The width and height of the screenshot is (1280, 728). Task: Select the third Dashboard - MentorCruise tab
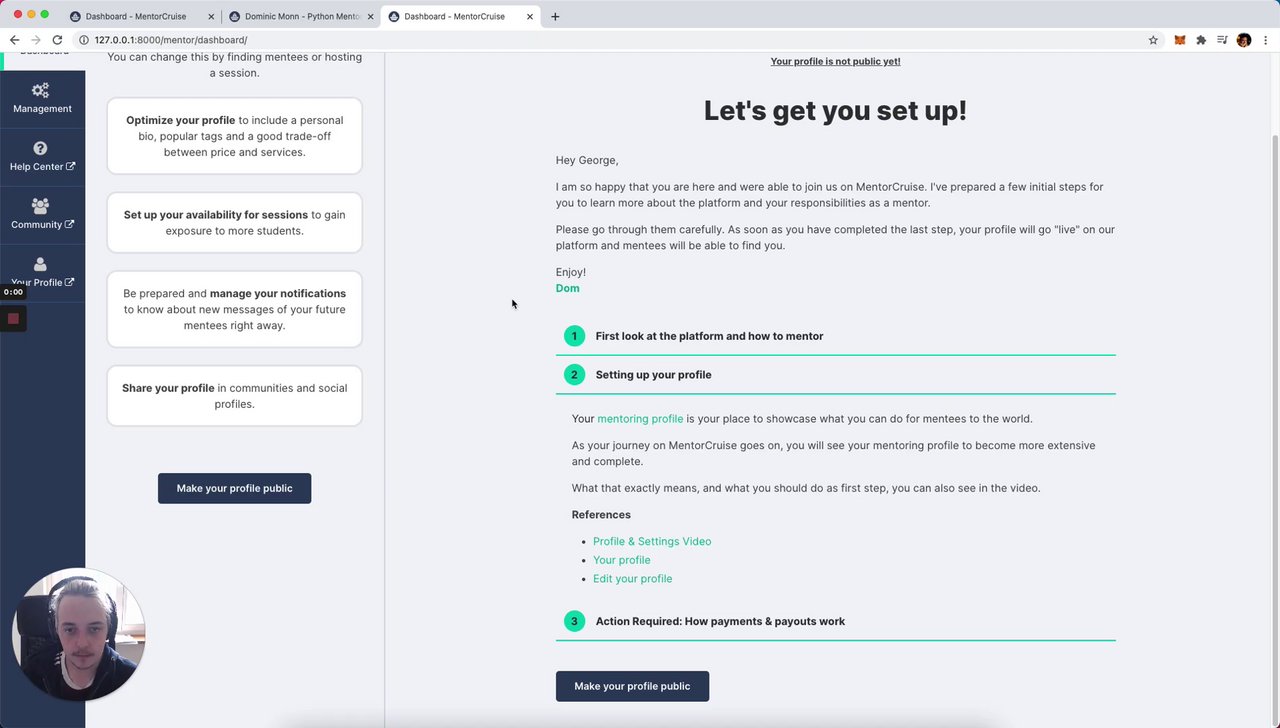click(461, 16)
